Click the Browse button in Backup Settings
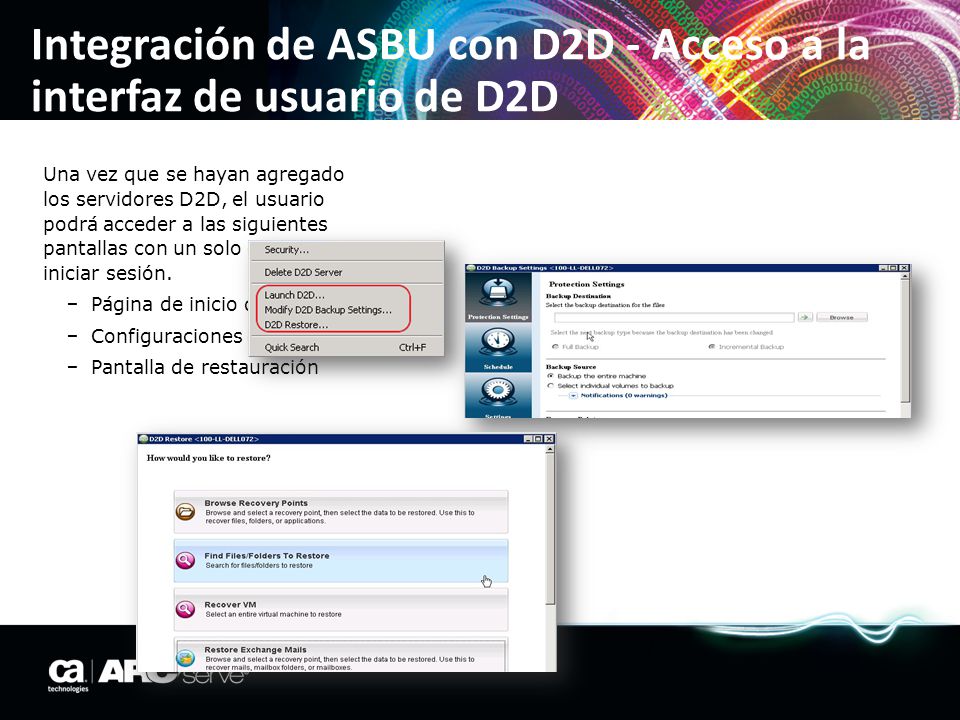Screen dimensions: 960x720 pos(842,317)
